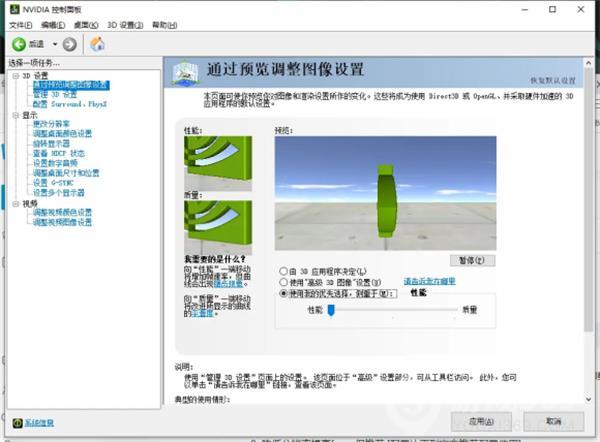This screenshot has height=442, width=600.
Task: Click the link beside the advanced 3D option
Action: pos(429,281)
